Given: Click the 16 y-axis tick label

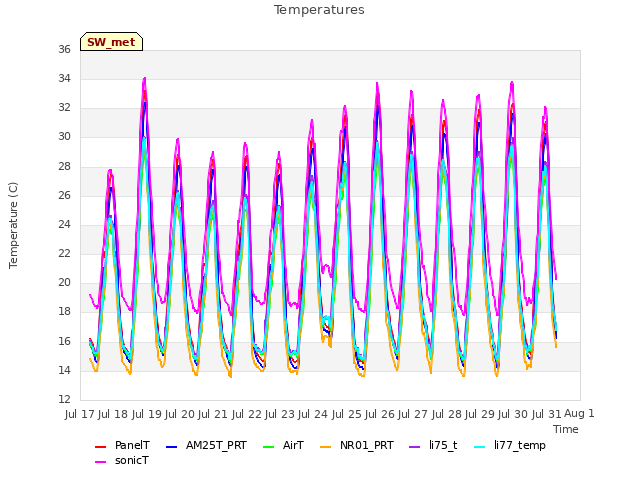Looking at the screenshot, I should point(64,341).
